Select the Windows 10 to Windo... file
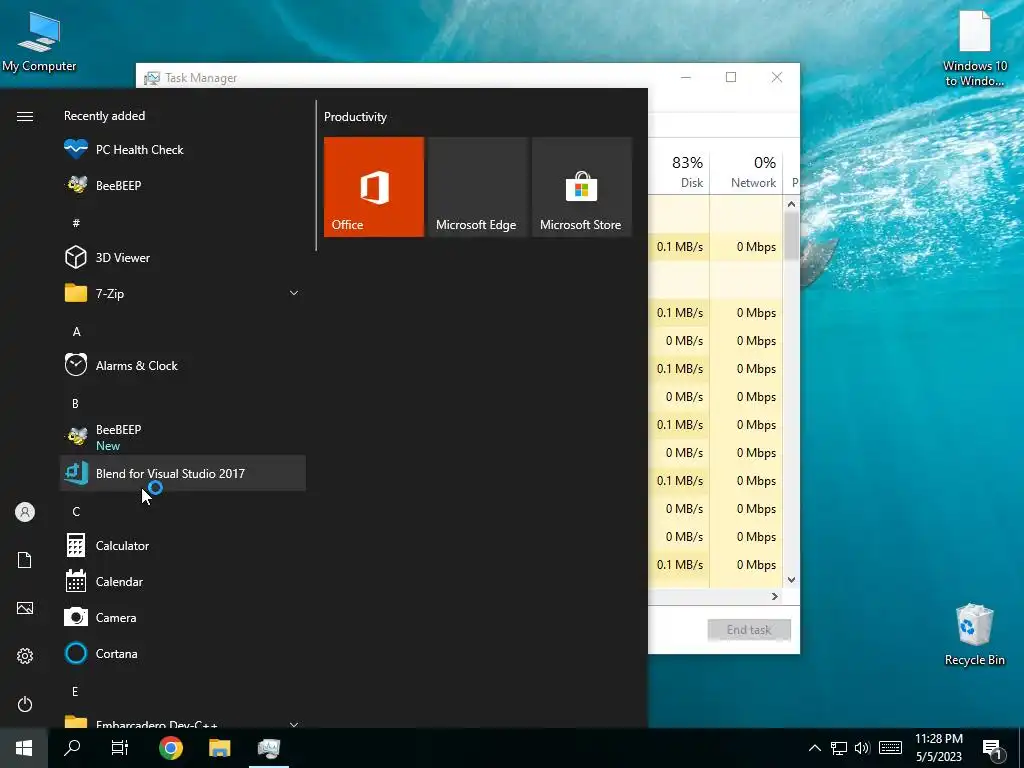The height and width of the screenshot is (768, 1024). 974,48
